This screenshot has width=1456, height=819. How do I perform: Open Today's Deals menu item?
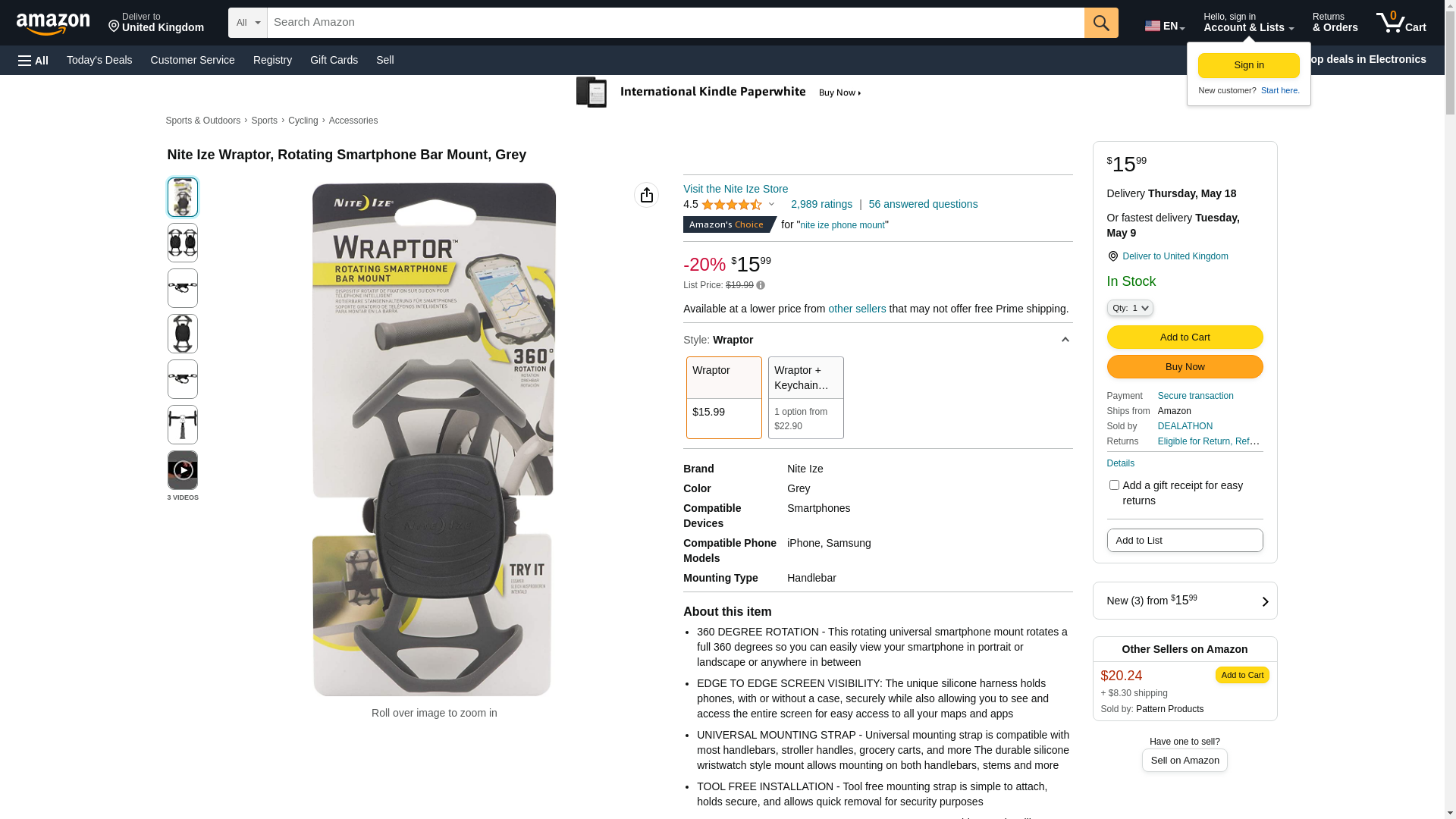pyautogui.click(x=99, y=60)
